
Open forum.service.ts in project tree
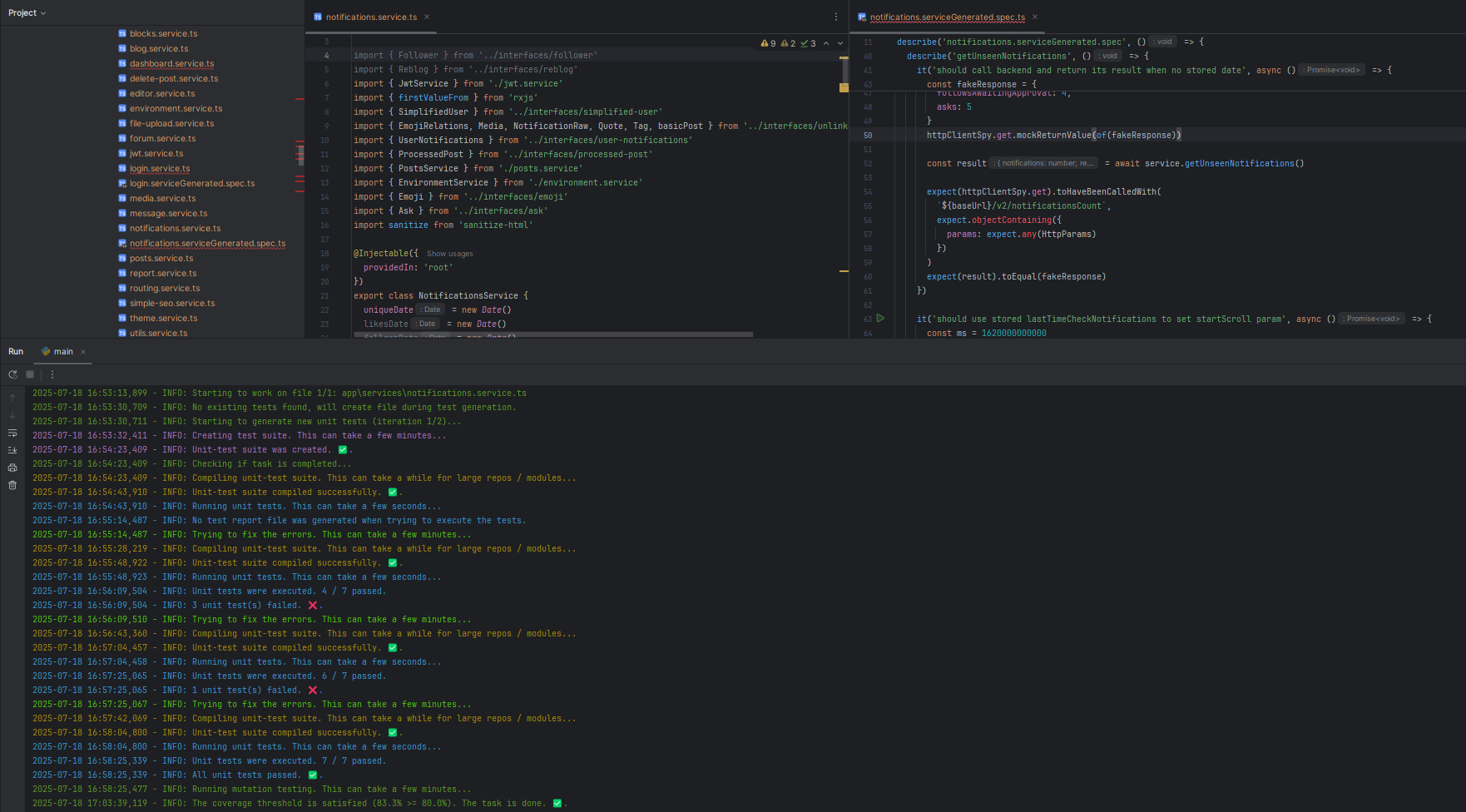tap(156, 138)
